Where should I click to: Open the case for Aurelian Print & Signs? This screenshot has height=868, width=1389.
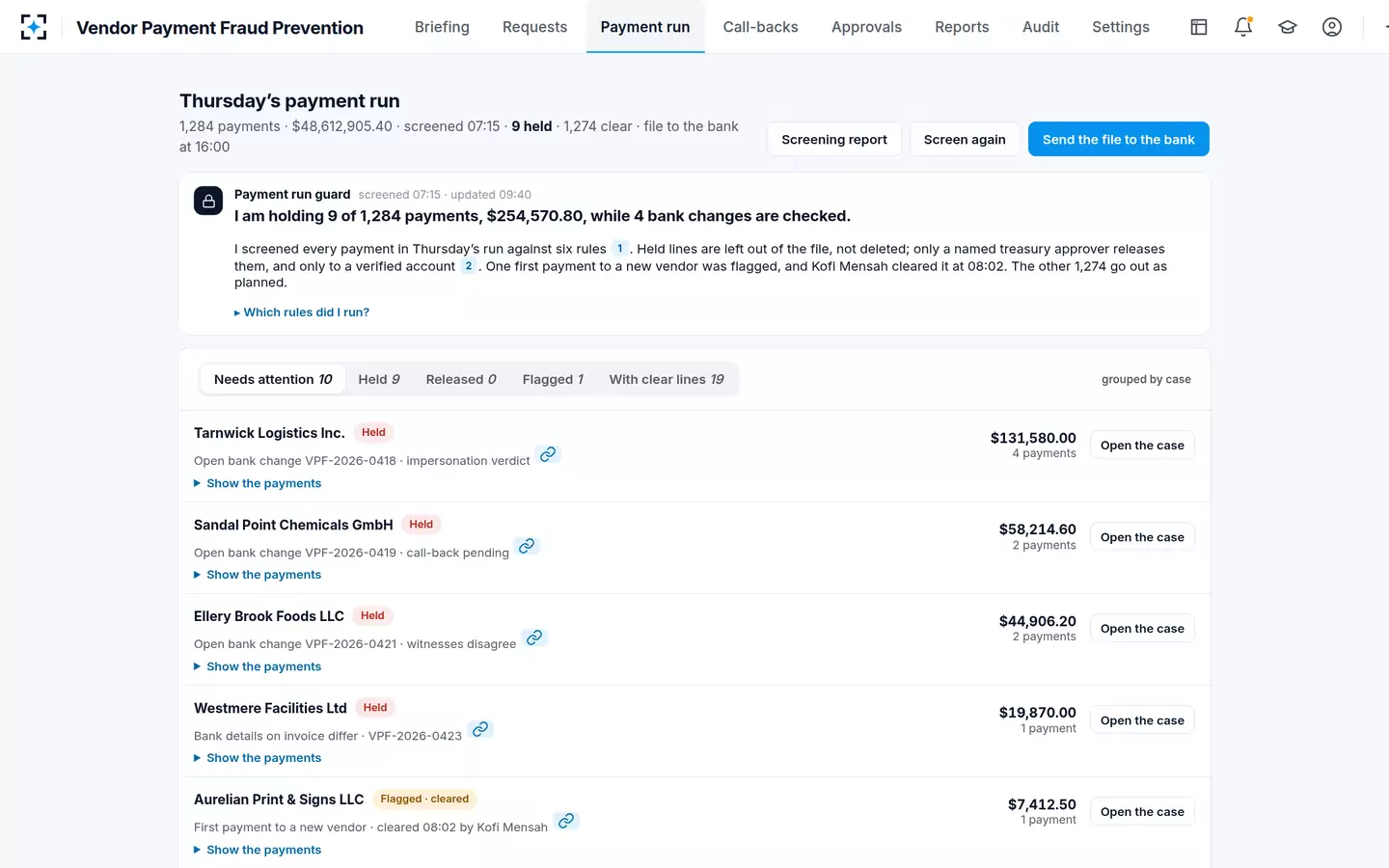pos(1142,812)
